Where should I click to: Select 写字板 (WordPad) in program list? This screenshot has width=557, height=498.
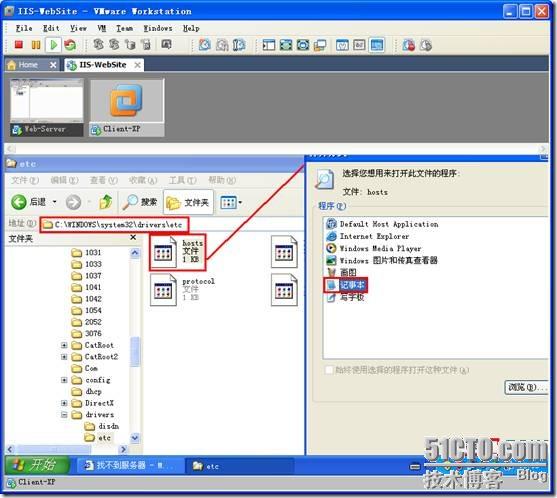tap(345, 297)
